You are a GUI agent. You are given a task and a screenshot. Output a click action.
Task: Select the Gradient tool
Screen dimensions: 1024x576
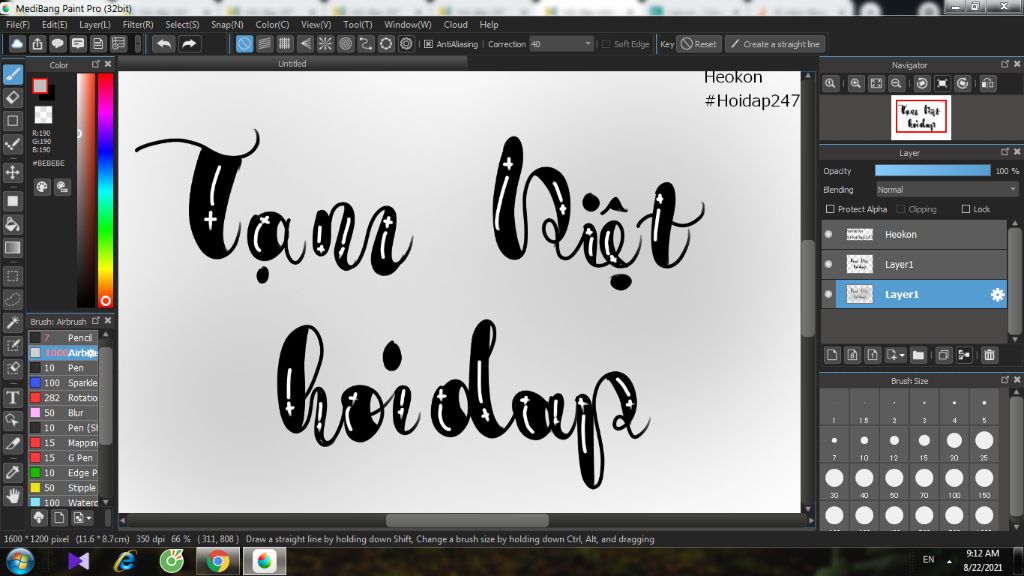12,248
